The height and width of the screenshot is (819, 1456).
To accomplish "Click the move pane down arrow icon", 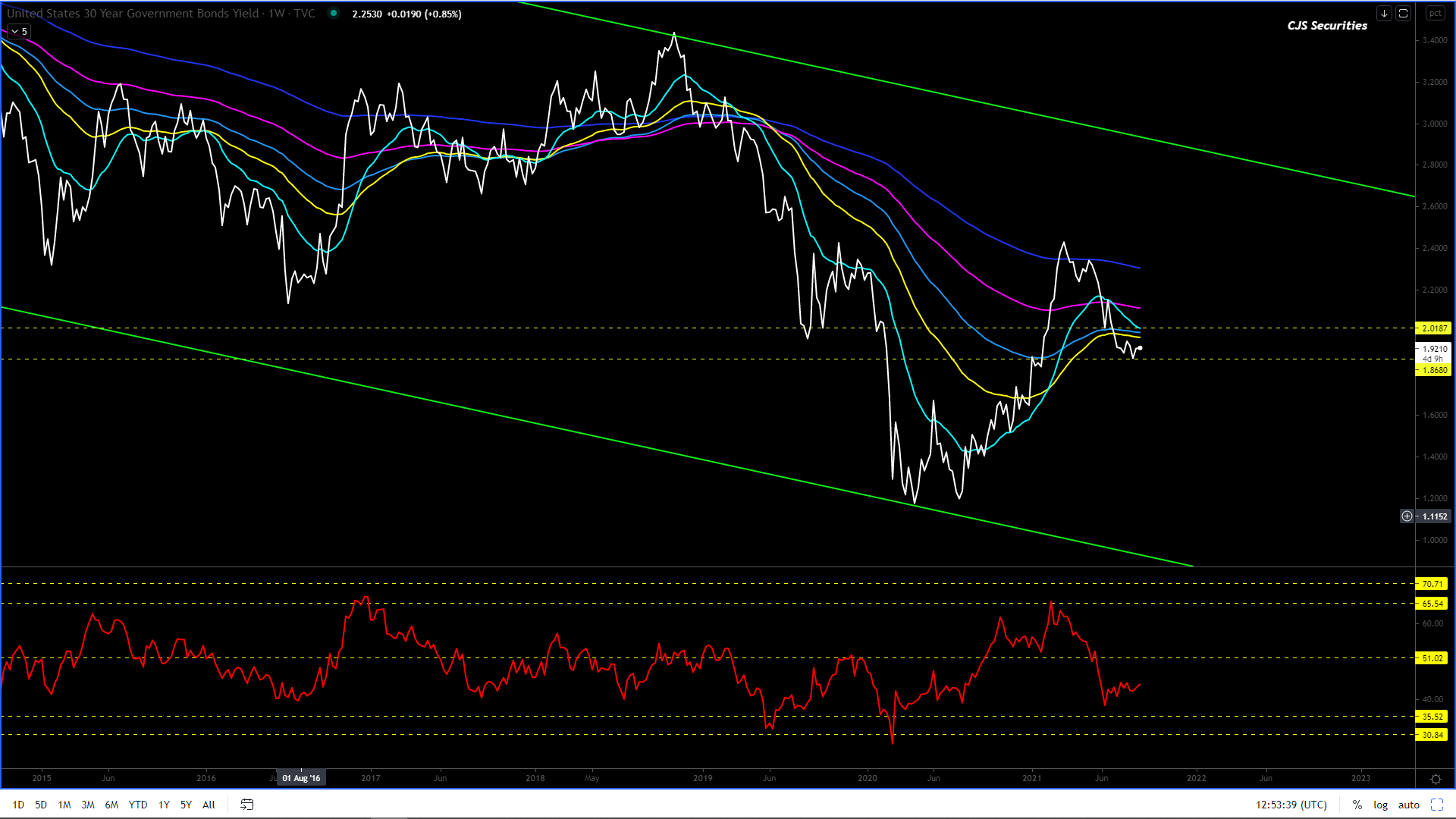I will point(1384,14).
